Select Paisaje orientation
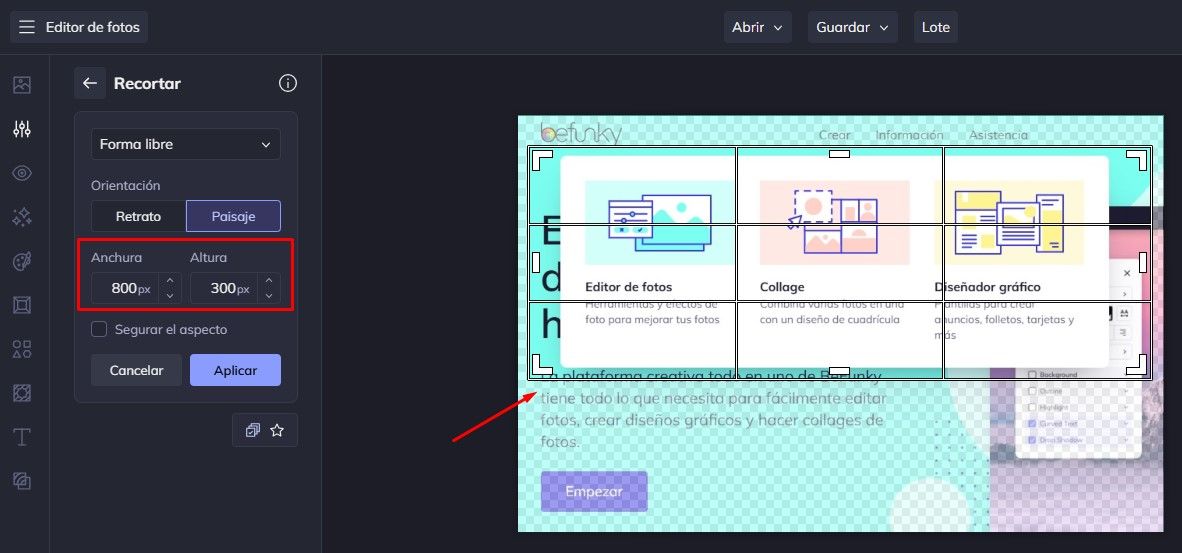Viewport: 1182px width, 553px height. coord(233,216)
